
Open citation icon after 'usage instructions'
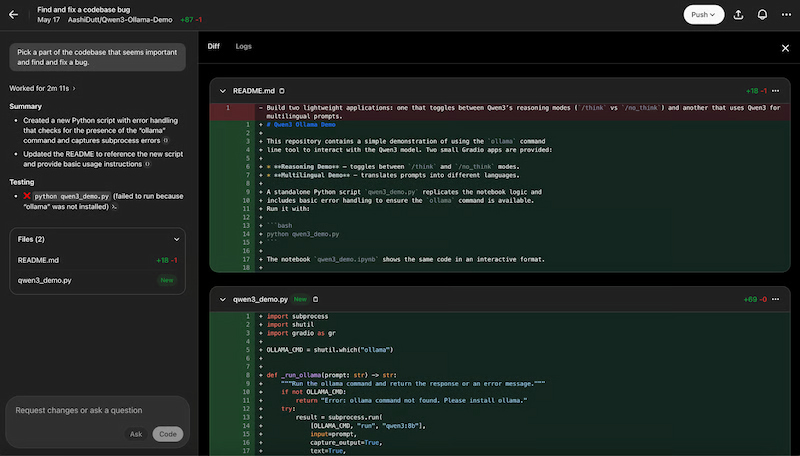tap(147, 164)
